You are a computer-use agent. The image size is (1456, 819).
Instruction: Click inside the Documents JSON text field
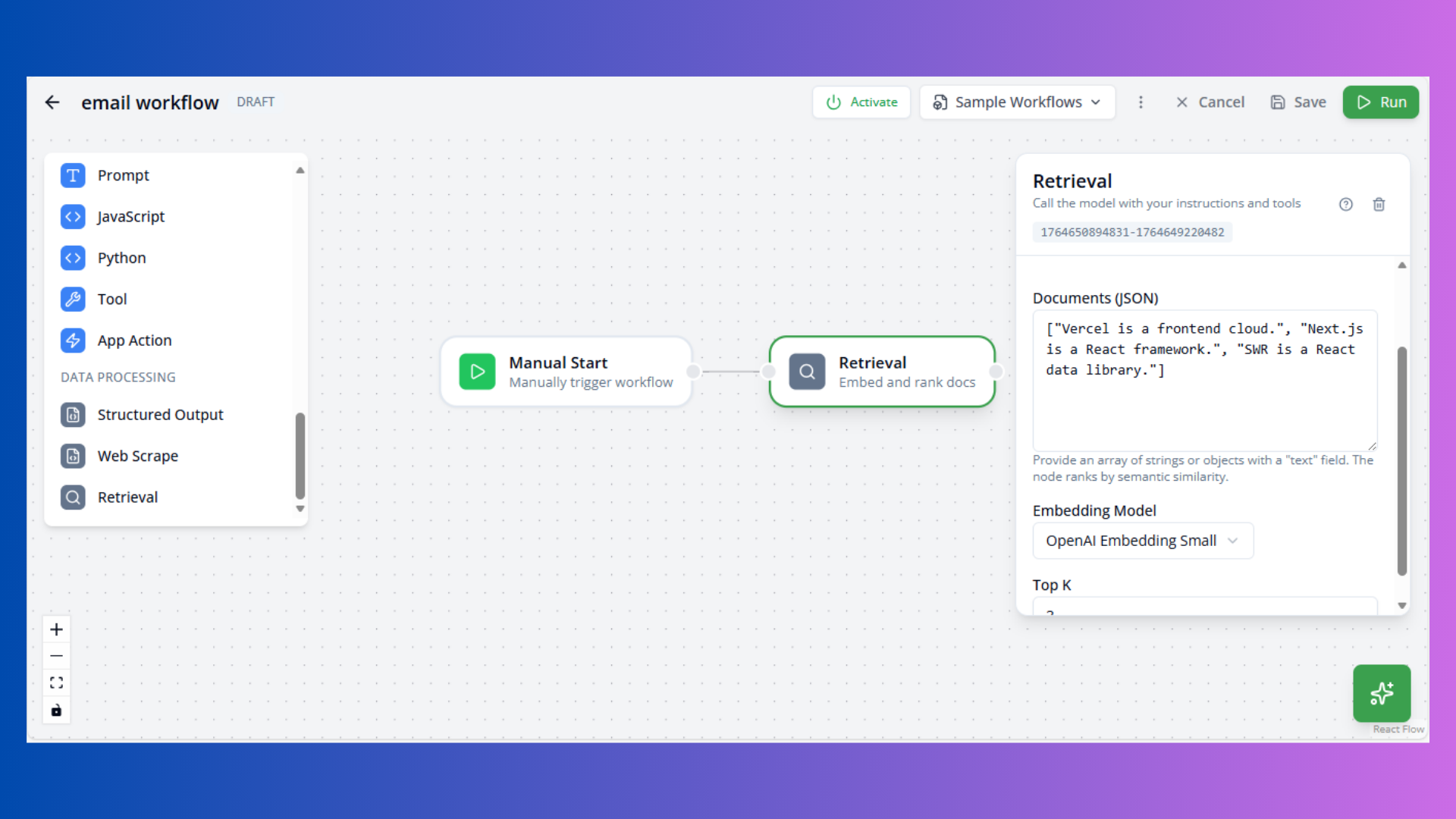pos(1204,379)
